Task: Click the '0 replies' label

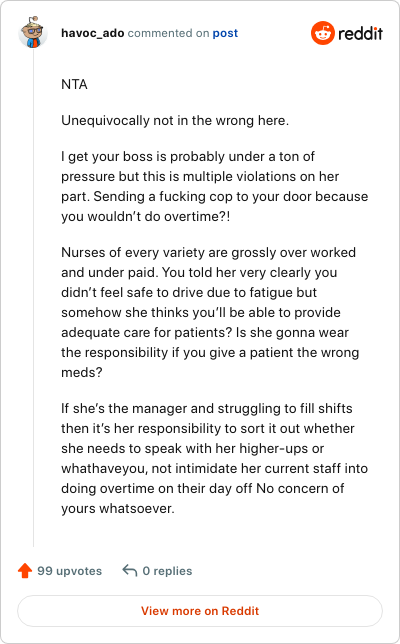Action: pyautogui.click(x=167, y=571)
